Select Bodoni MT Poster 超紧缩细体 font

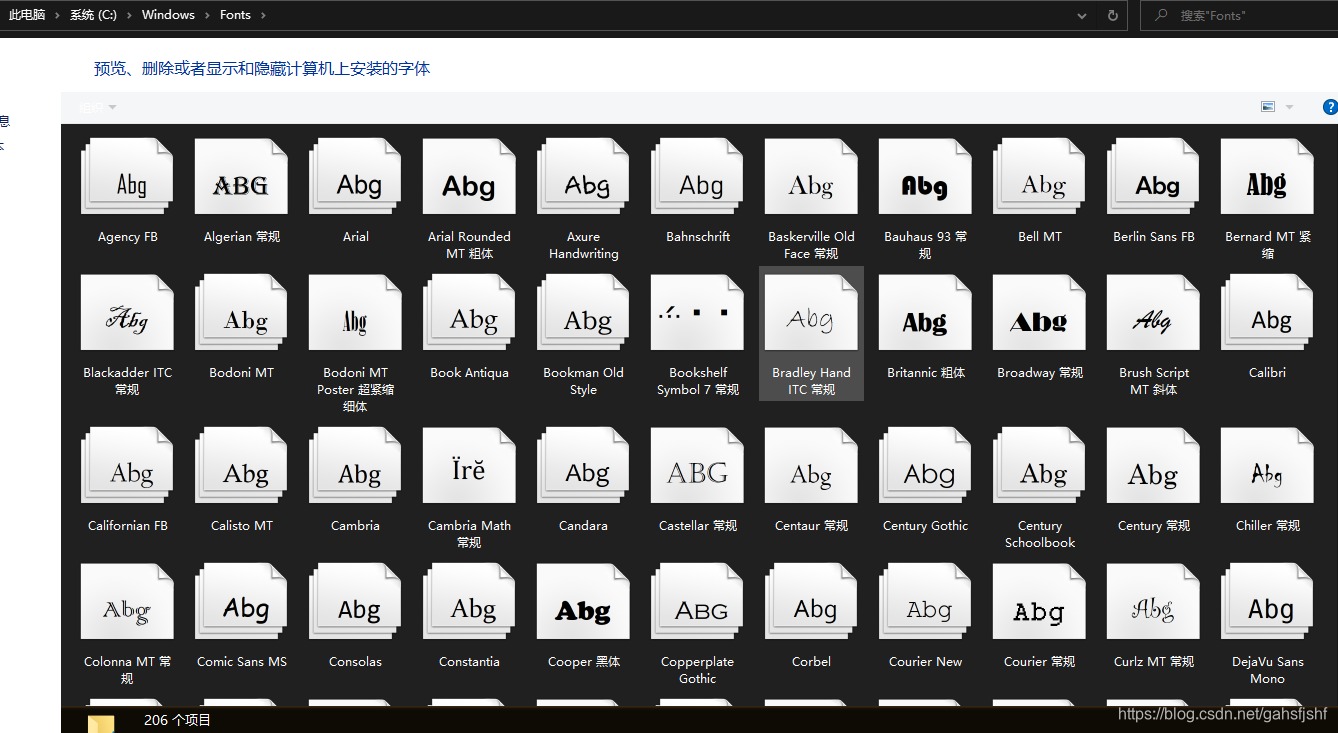pos(355,313)
